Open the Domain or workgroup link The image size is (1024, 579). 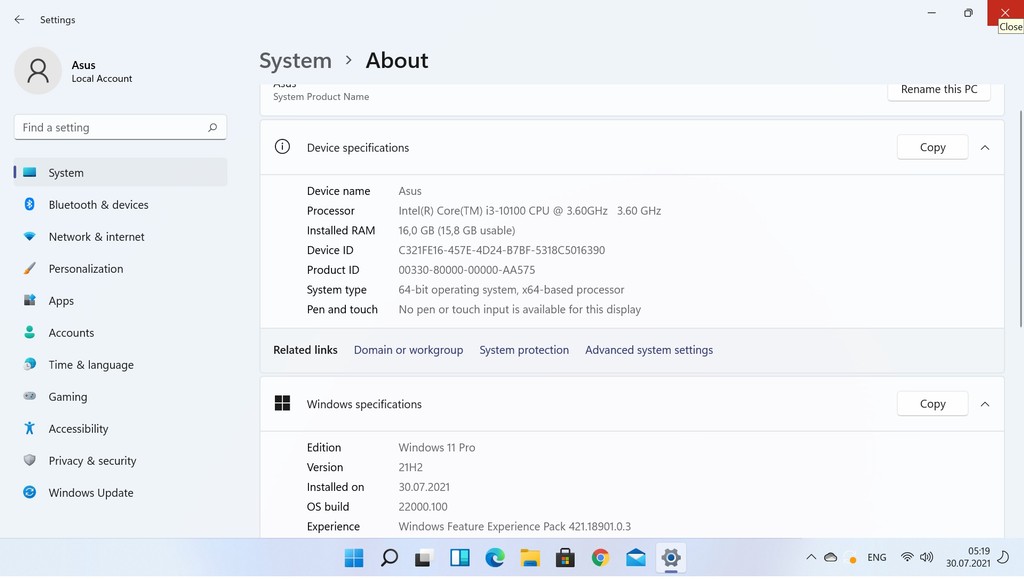coord(408,350)
